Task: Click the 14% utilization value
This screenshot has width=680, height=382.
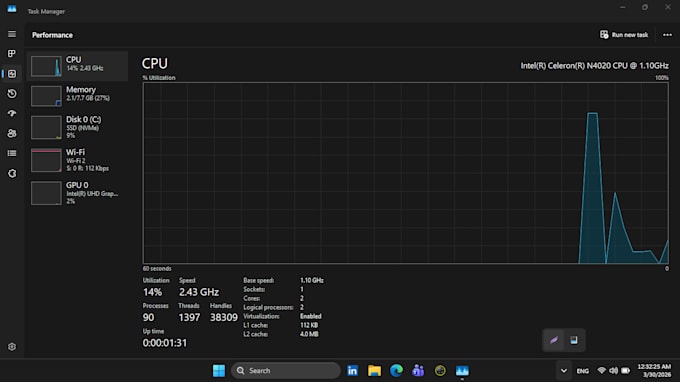Action: pyautogui.click(x=152, y=292)
